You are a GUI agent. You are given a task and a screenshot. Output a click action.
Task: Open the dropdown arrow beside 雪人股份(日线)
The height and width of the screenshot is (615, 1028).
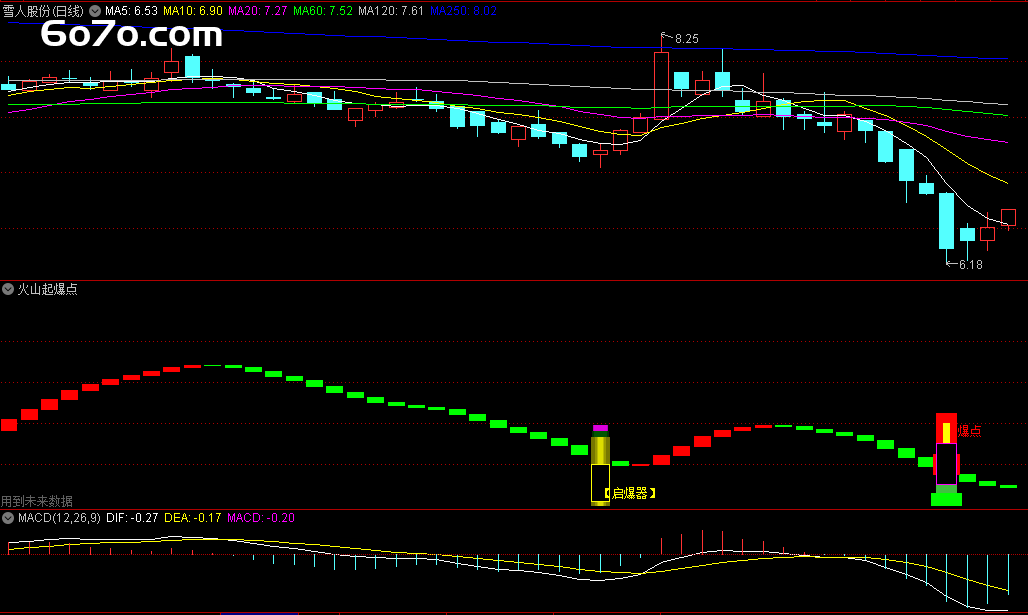click(x=95, y=10)
